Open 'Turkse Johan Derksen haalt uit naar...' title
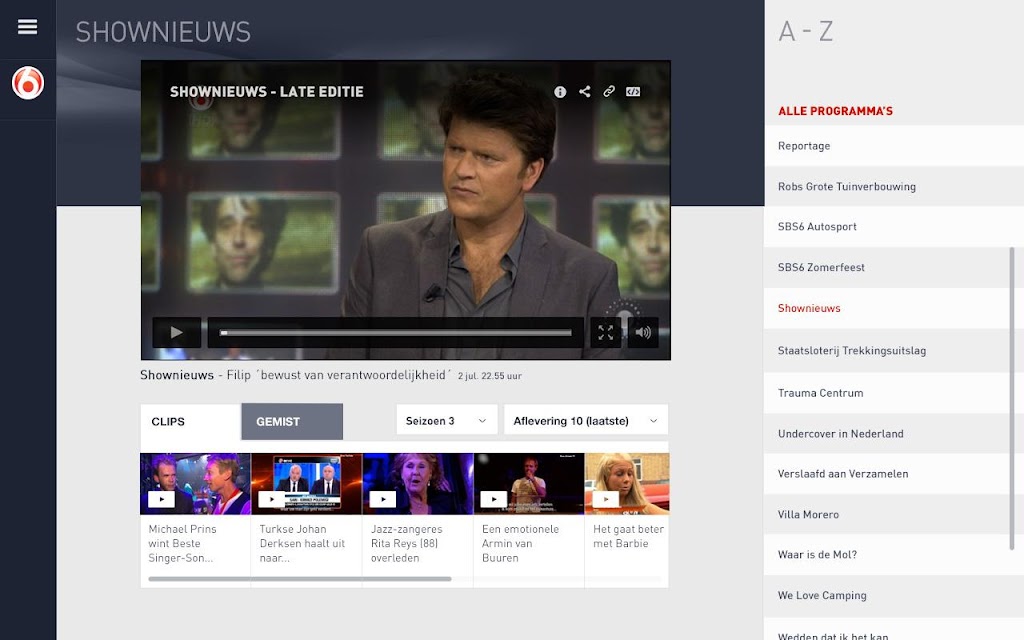1024x640 pixels. click(x=302, y=543)
